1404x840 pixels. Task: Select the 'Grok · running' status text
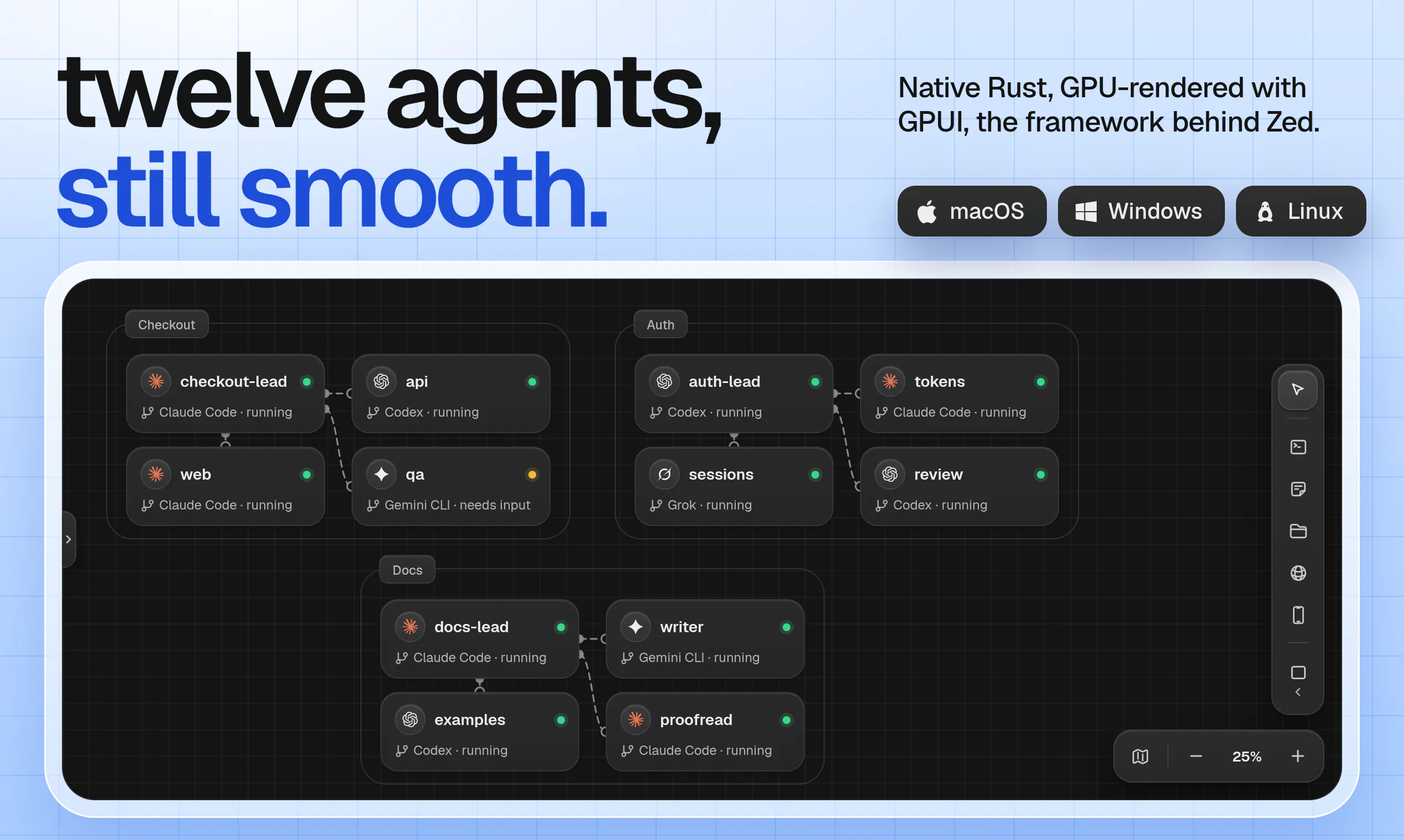point(709,505)
